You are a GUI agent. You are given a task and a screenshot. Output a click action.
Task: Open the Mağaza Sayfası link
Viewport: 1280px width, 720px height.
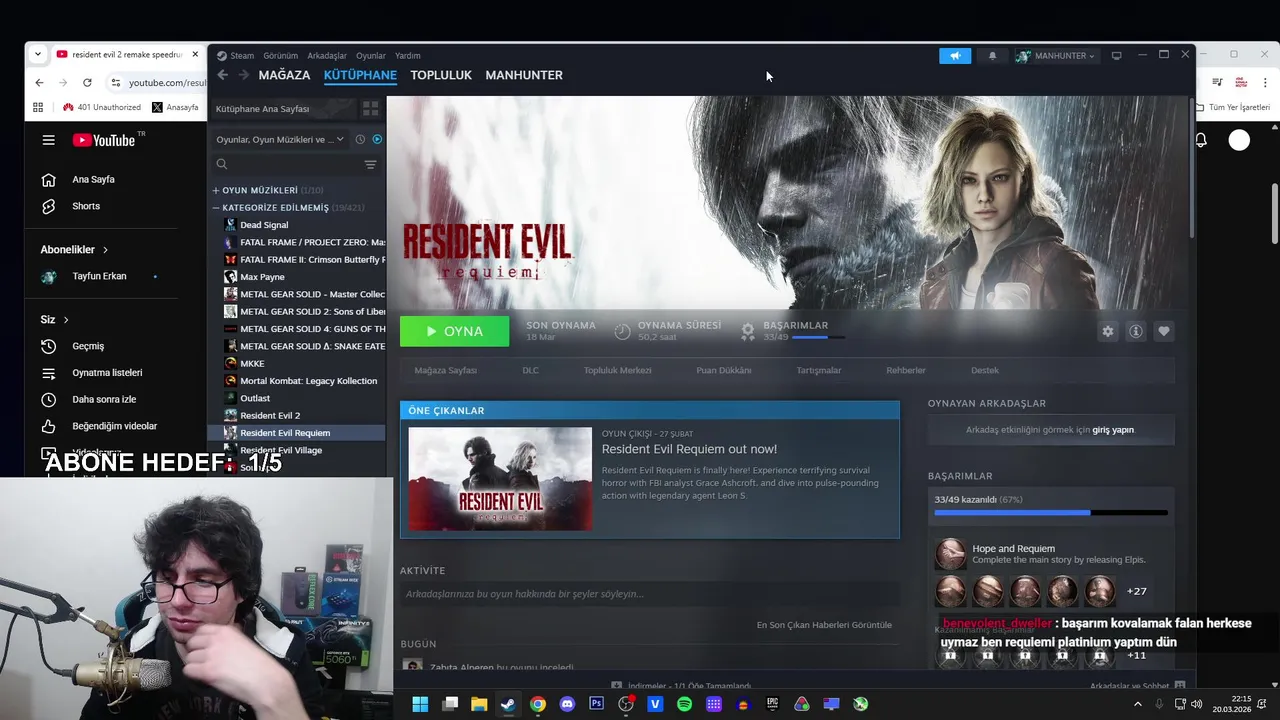pos(445,370)
